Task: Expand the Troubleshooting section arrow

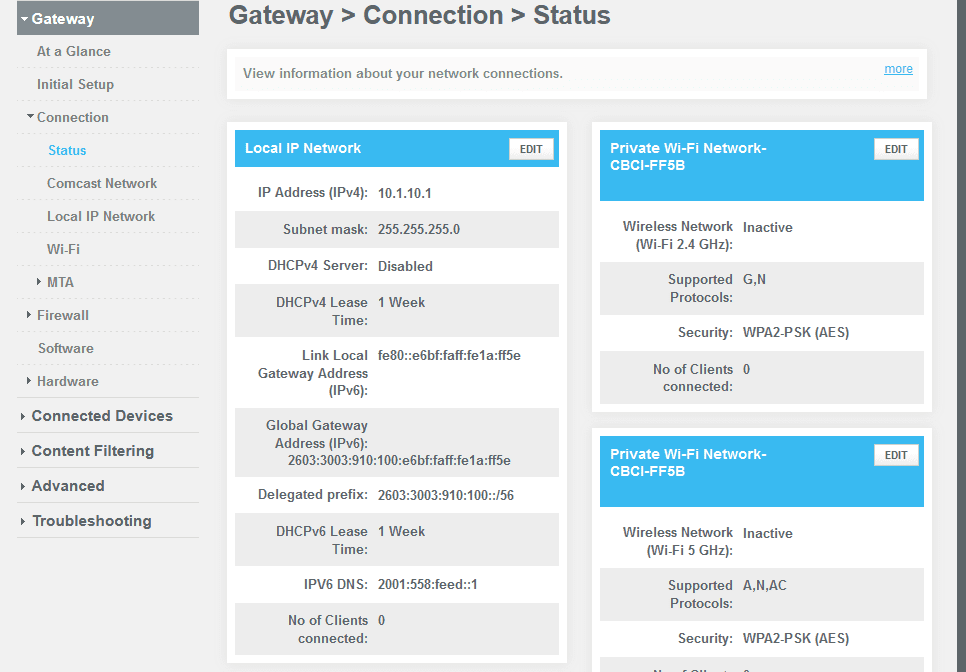Action: tap(23, 522)
